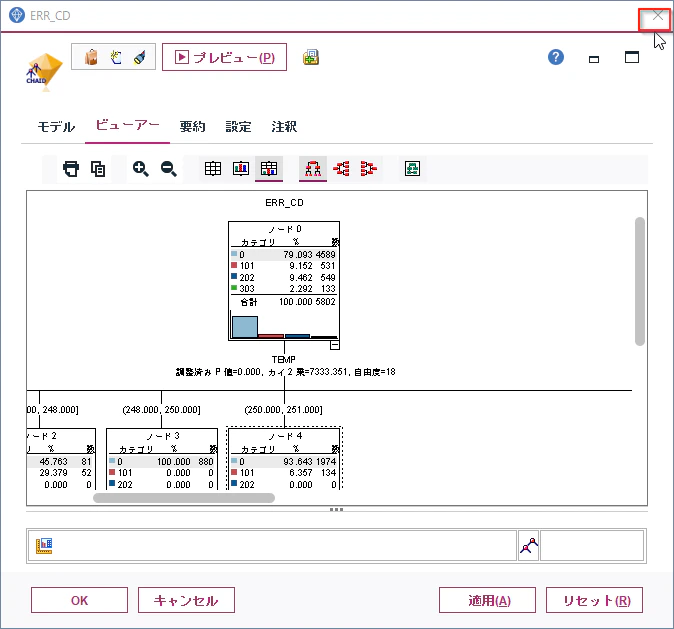Click the green tree map icon
Image resolution: width=674 pixels, height=629 pixels.
412,169
